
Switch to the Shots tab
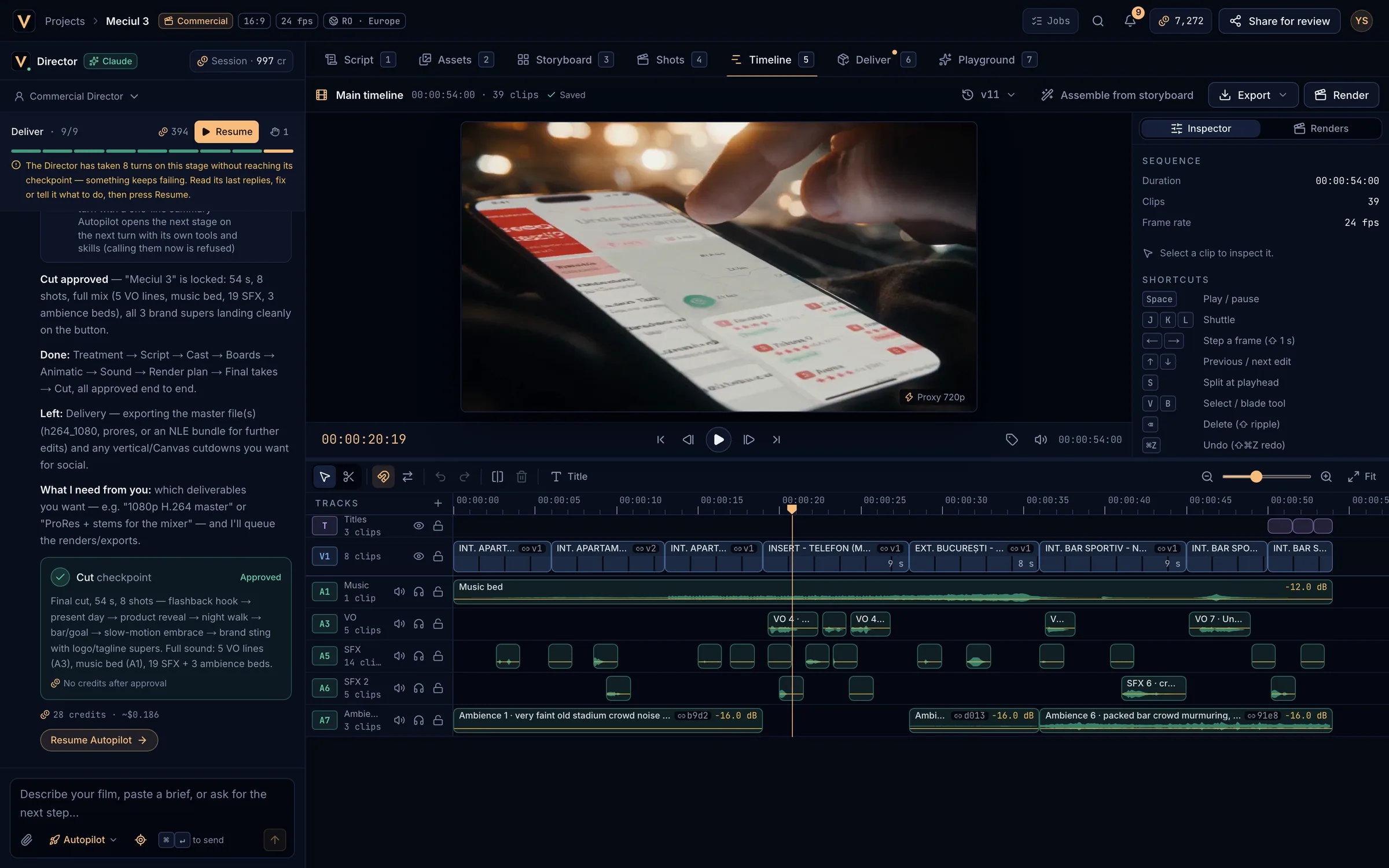[x=671, y=60]
